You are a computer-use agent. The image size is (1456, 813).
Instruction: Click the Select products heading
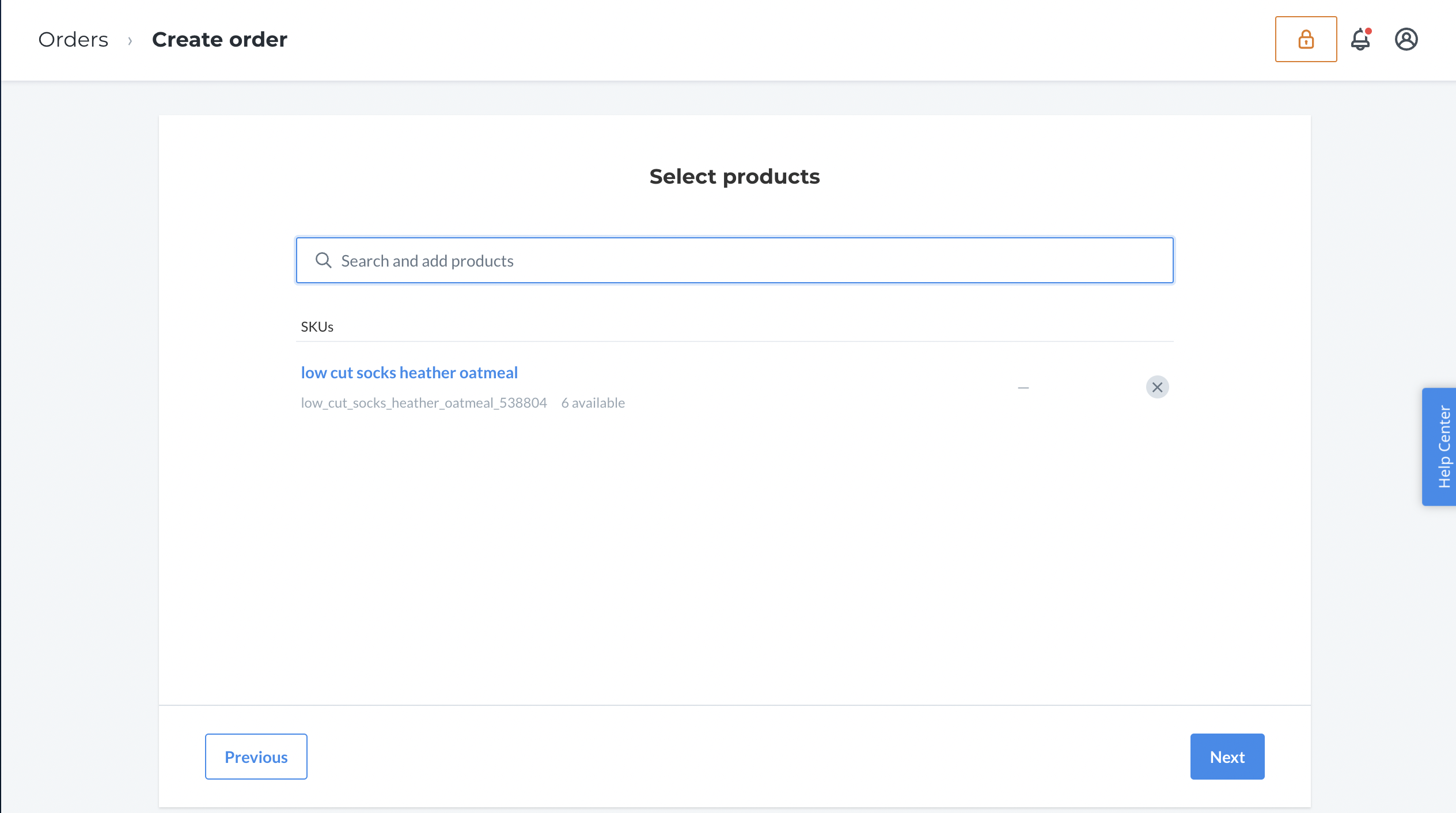pos(734,176)
